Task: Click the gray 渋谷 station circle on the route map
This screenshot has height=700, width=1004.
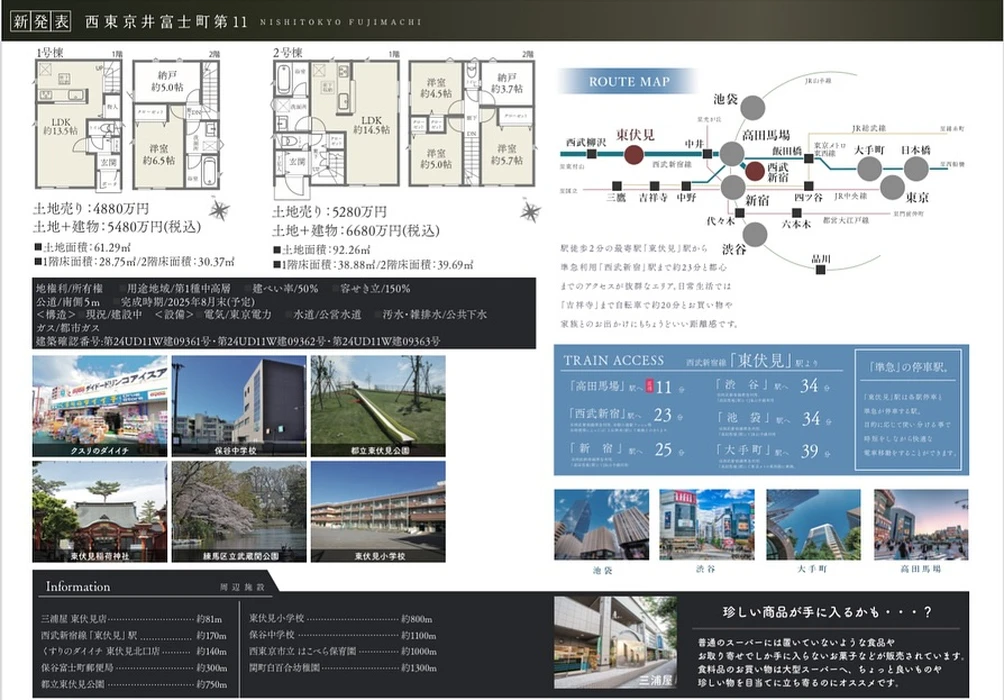Action: pos(755,234)
